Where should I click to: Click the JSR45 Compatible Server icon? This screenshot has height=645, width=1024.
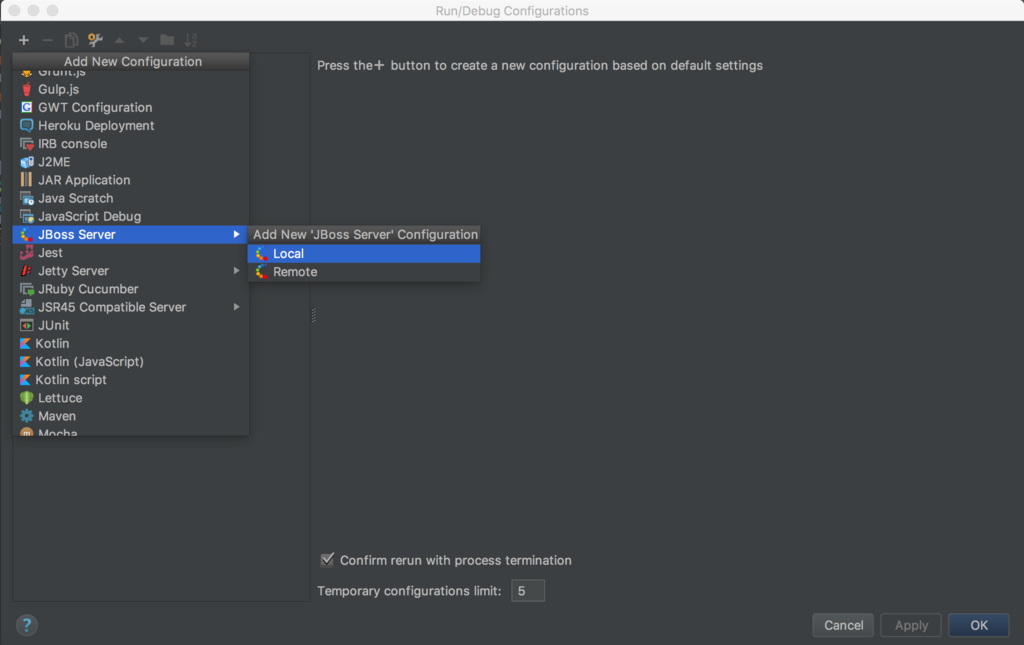[26, 307]
